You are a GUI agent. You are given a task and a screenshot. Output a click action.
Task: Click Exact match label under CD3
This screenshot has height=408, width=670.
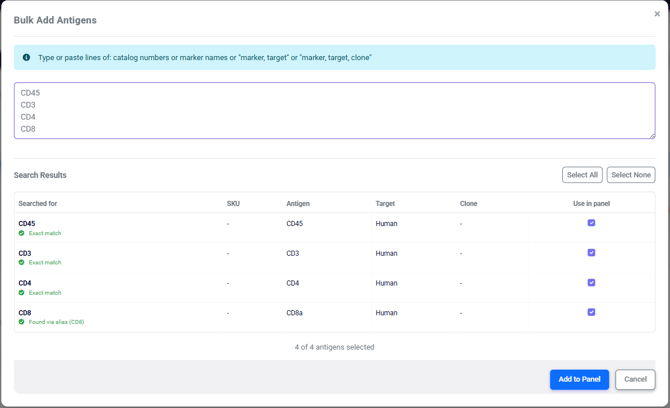click(x=45, y=262)
